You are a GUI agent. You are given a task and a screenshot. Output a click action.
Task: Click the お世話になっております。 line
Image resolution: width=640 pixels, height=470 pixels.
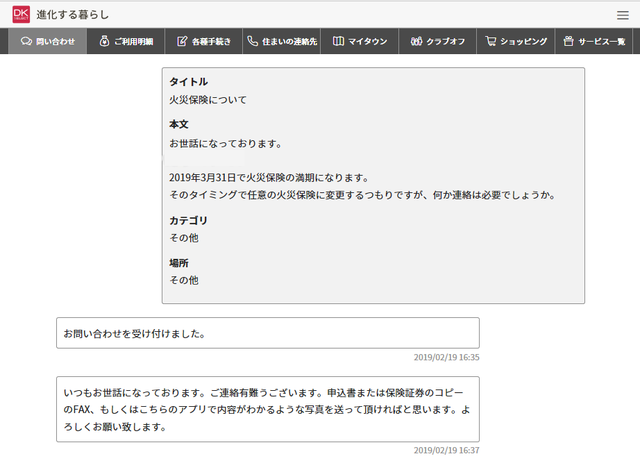(x=225, y=144)
